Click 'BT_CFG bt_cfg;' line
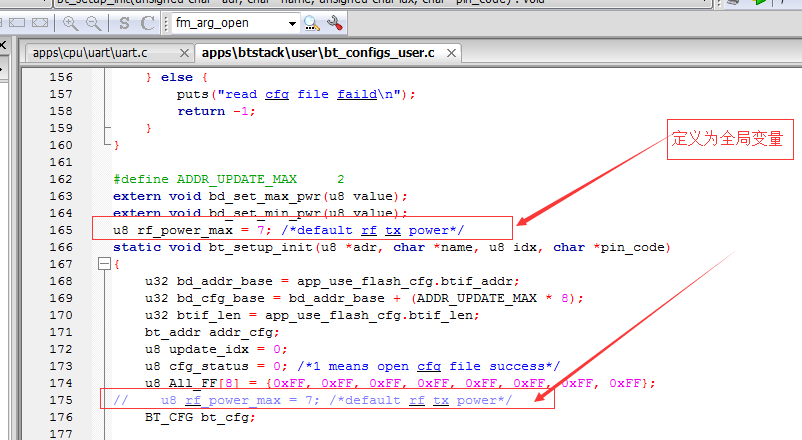802x440 pixels. (x=200, y=417)
